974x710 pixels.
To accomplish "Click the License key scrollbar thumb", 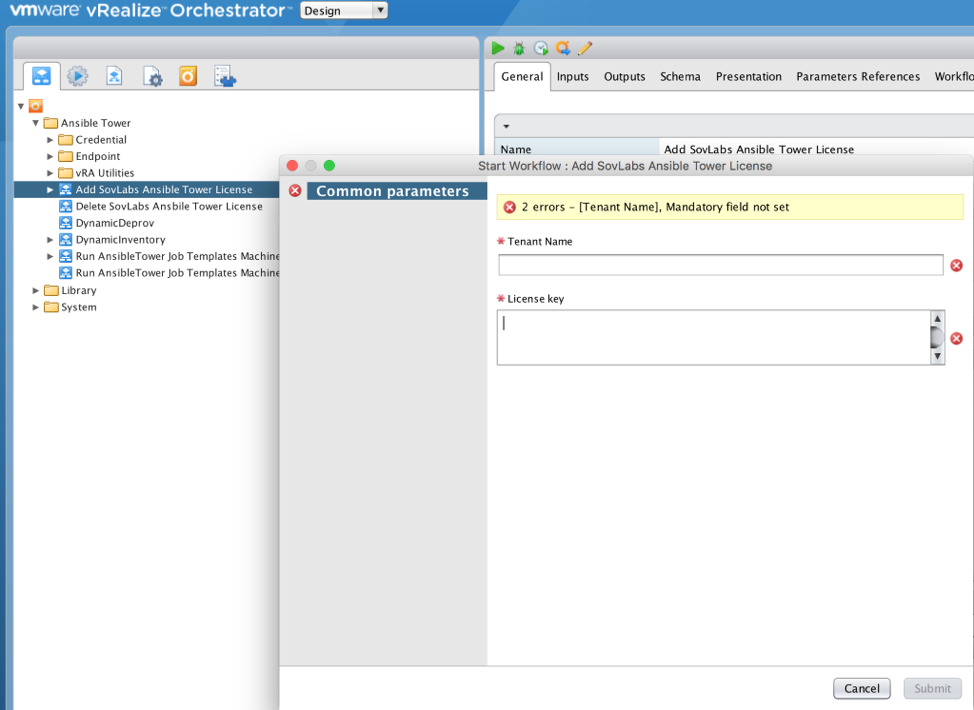I will pyautogui.click(x=937, y=337).
